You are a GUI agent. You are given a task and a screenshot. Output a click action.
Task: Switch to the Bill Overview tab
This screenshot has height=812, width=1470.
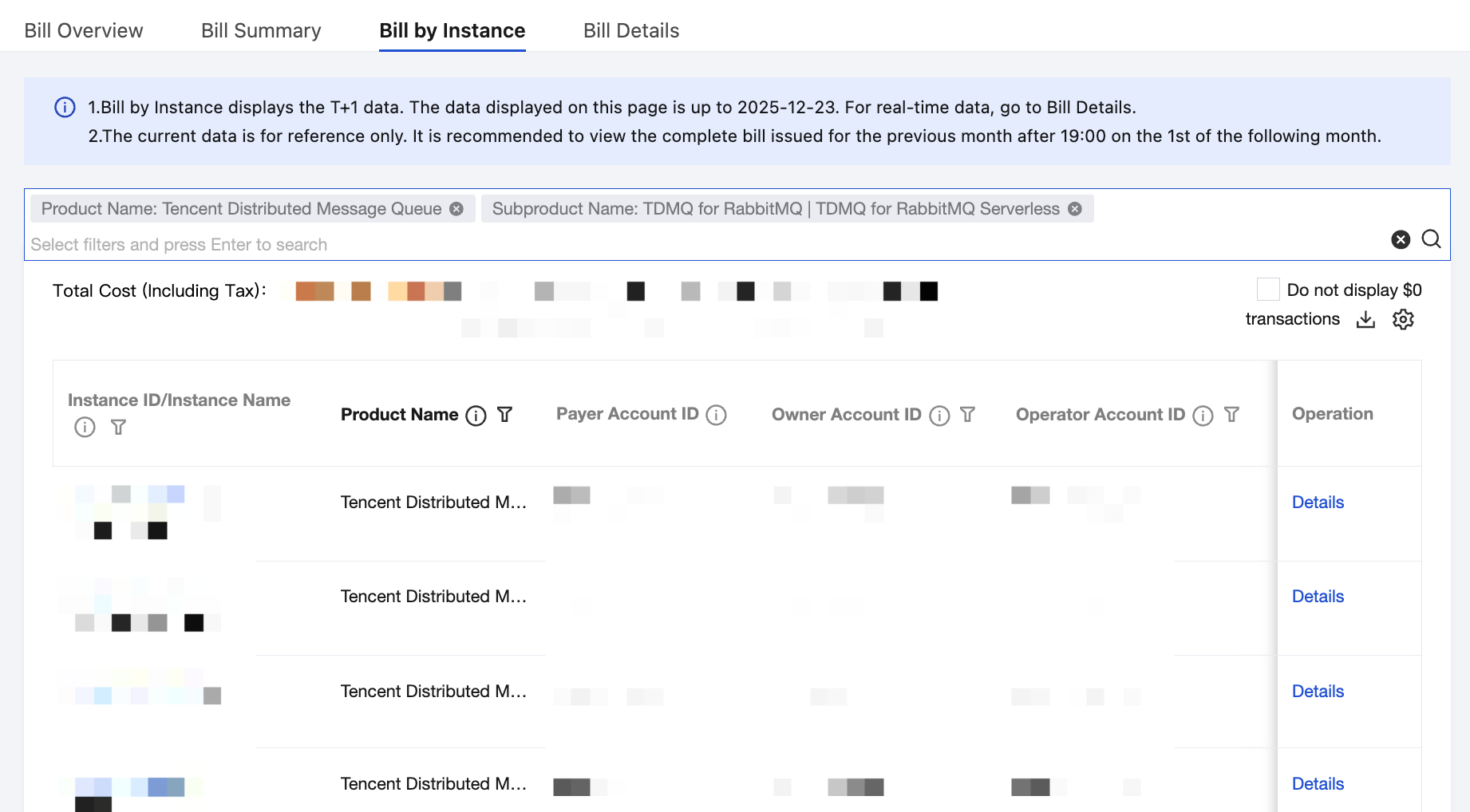tap(84, 30)
